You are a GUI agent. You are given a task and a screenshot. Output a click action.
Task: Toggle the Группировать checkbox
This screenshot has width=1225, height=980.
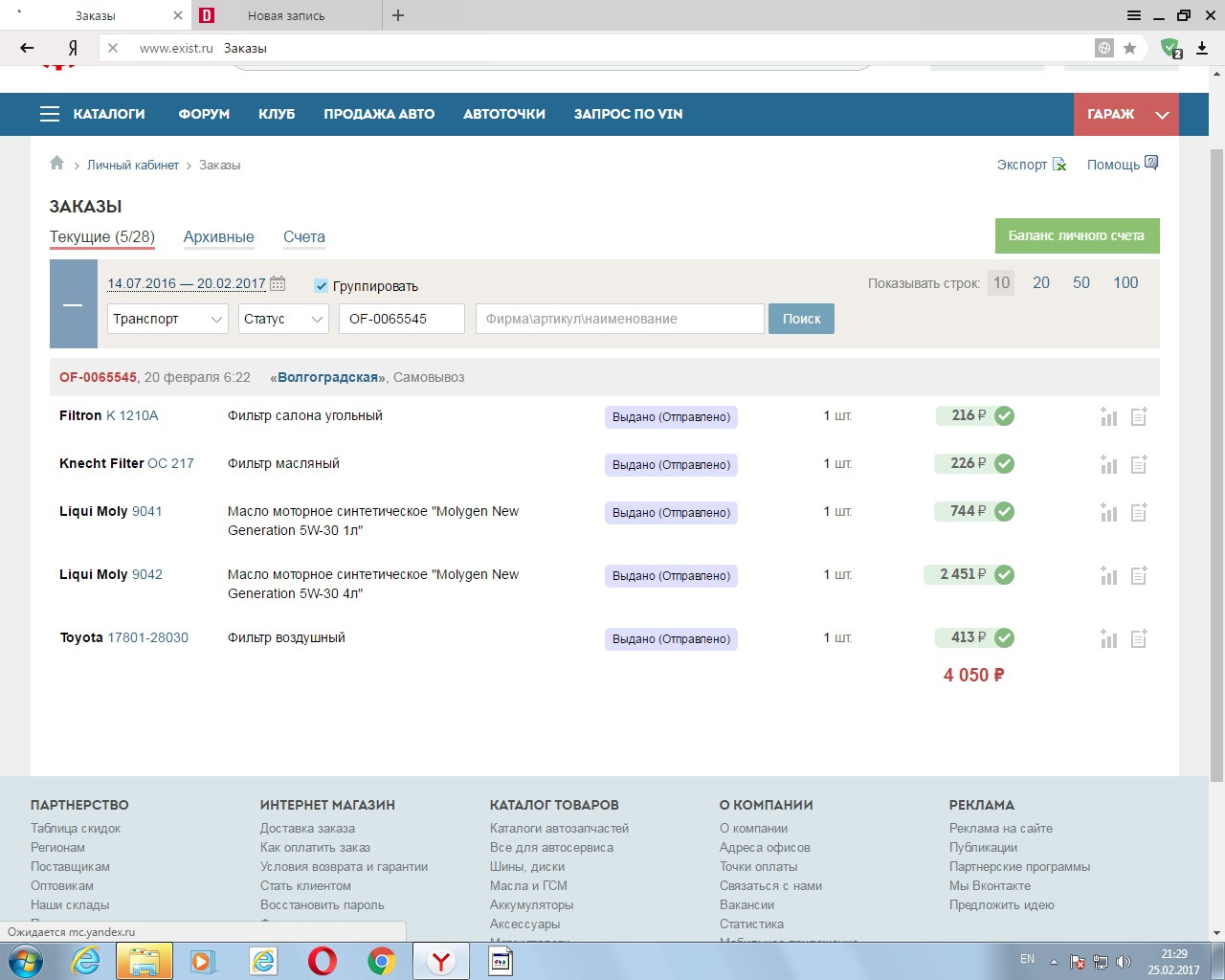[322, 285]
